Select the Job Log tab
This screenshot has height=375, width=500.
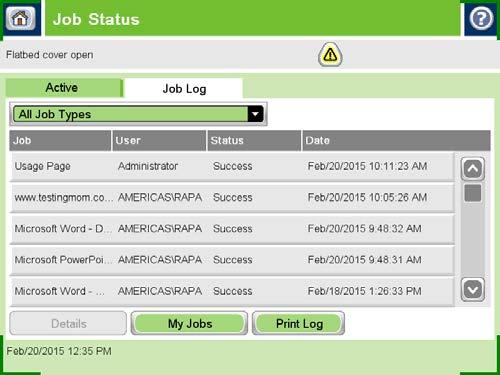184,89
